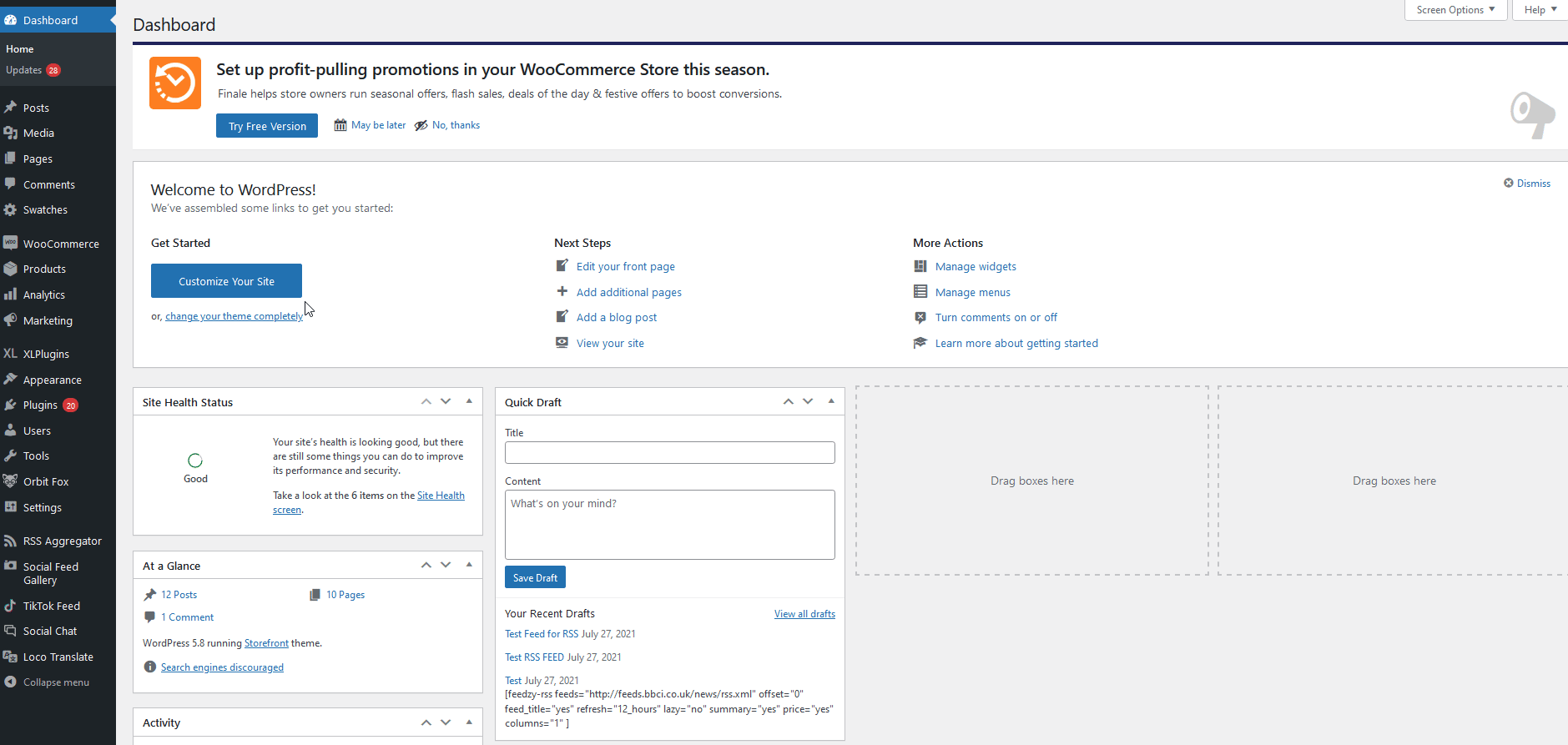Click the Settings sliders icon
This screenshot has height=745, width=1568.
point(10,507)
